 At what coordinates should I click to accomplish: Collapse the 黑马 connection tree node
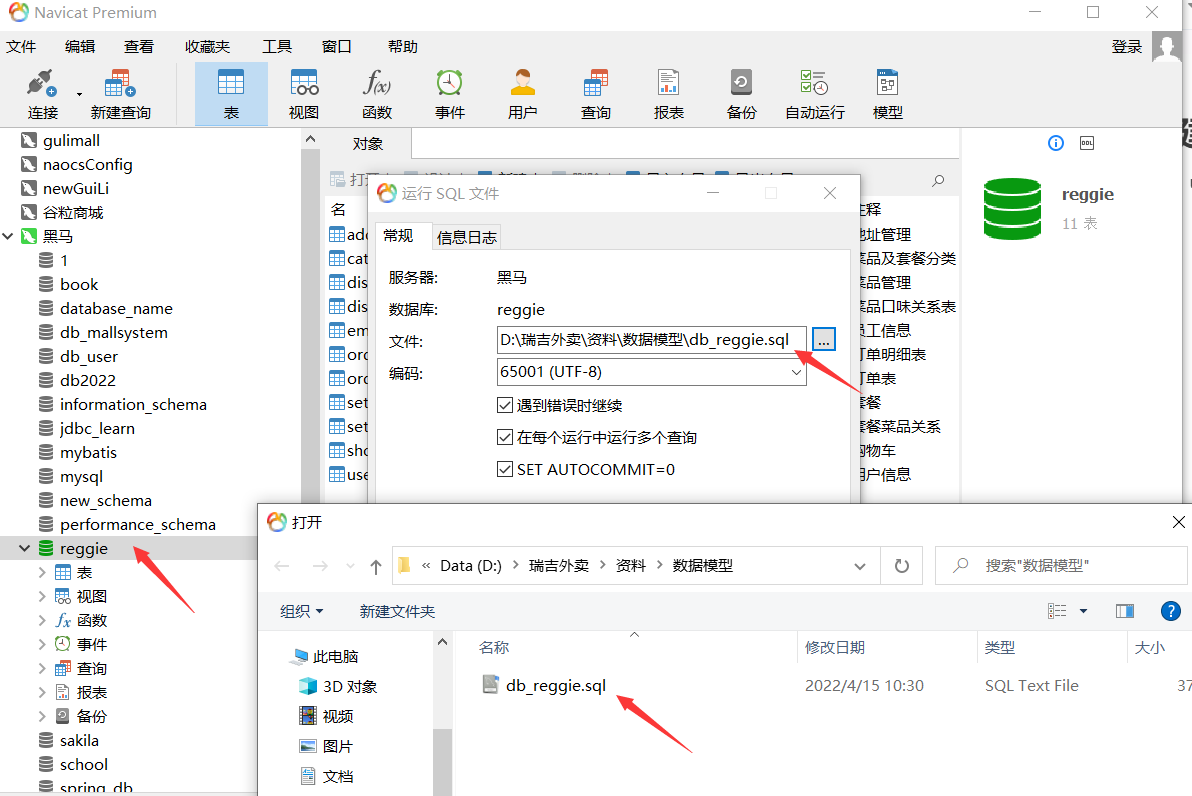click(x=8, y=236)
